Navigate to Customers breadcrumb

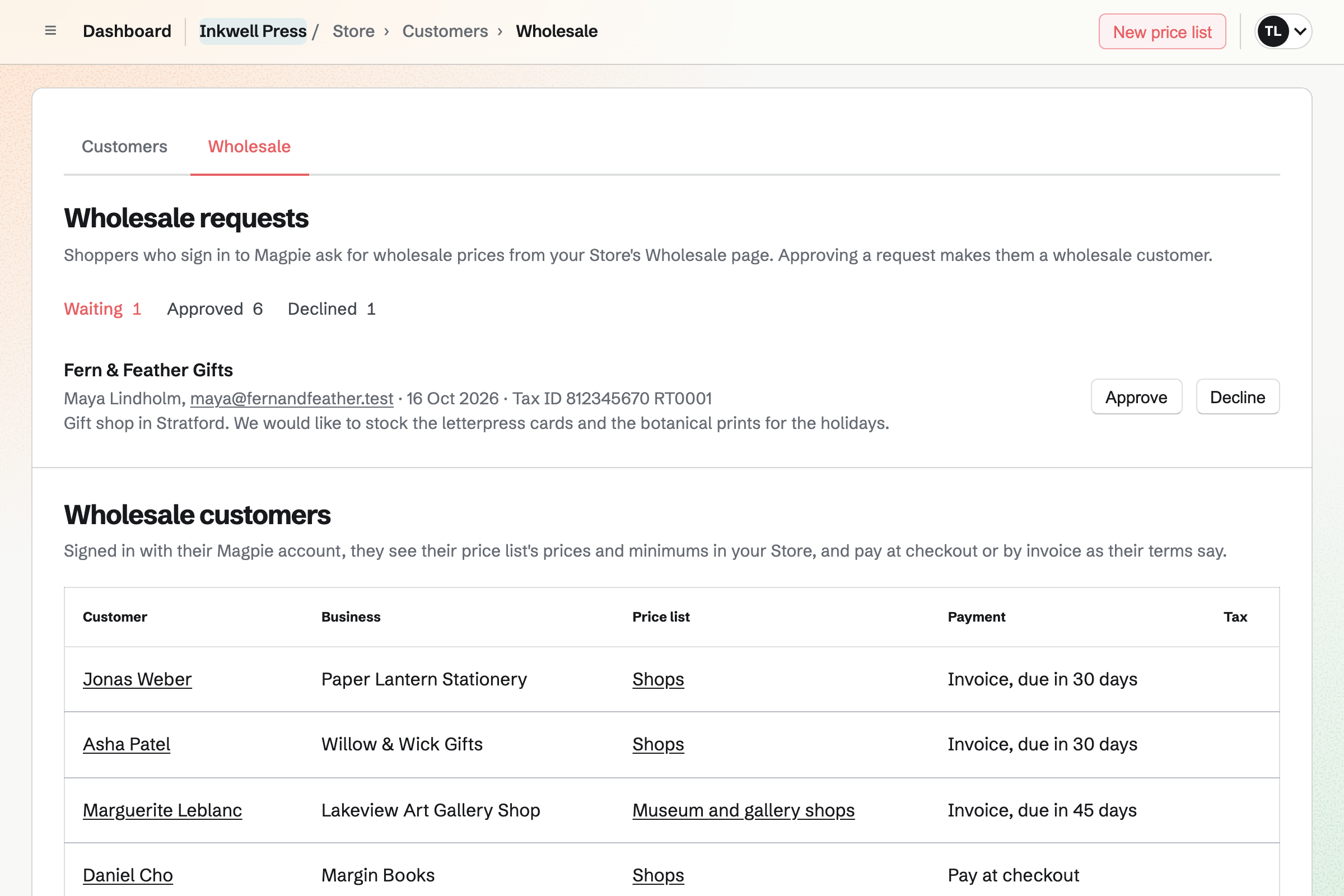[445, 31]
